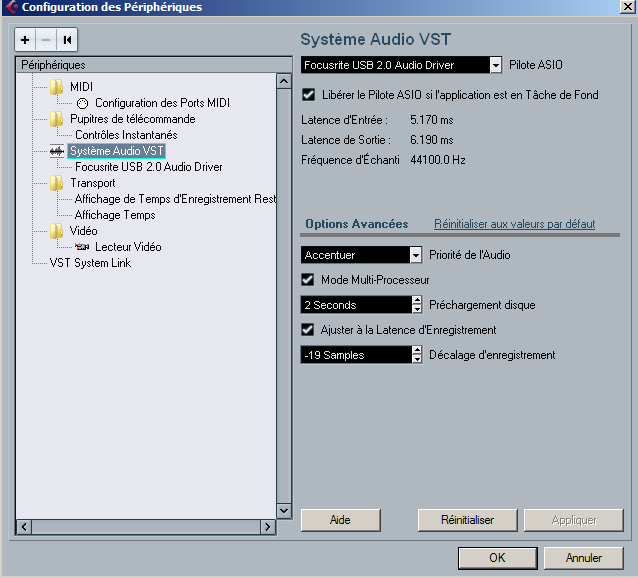638x578 pixels.
Task: Click the Transport folder icon
Action: click(57, 183)
